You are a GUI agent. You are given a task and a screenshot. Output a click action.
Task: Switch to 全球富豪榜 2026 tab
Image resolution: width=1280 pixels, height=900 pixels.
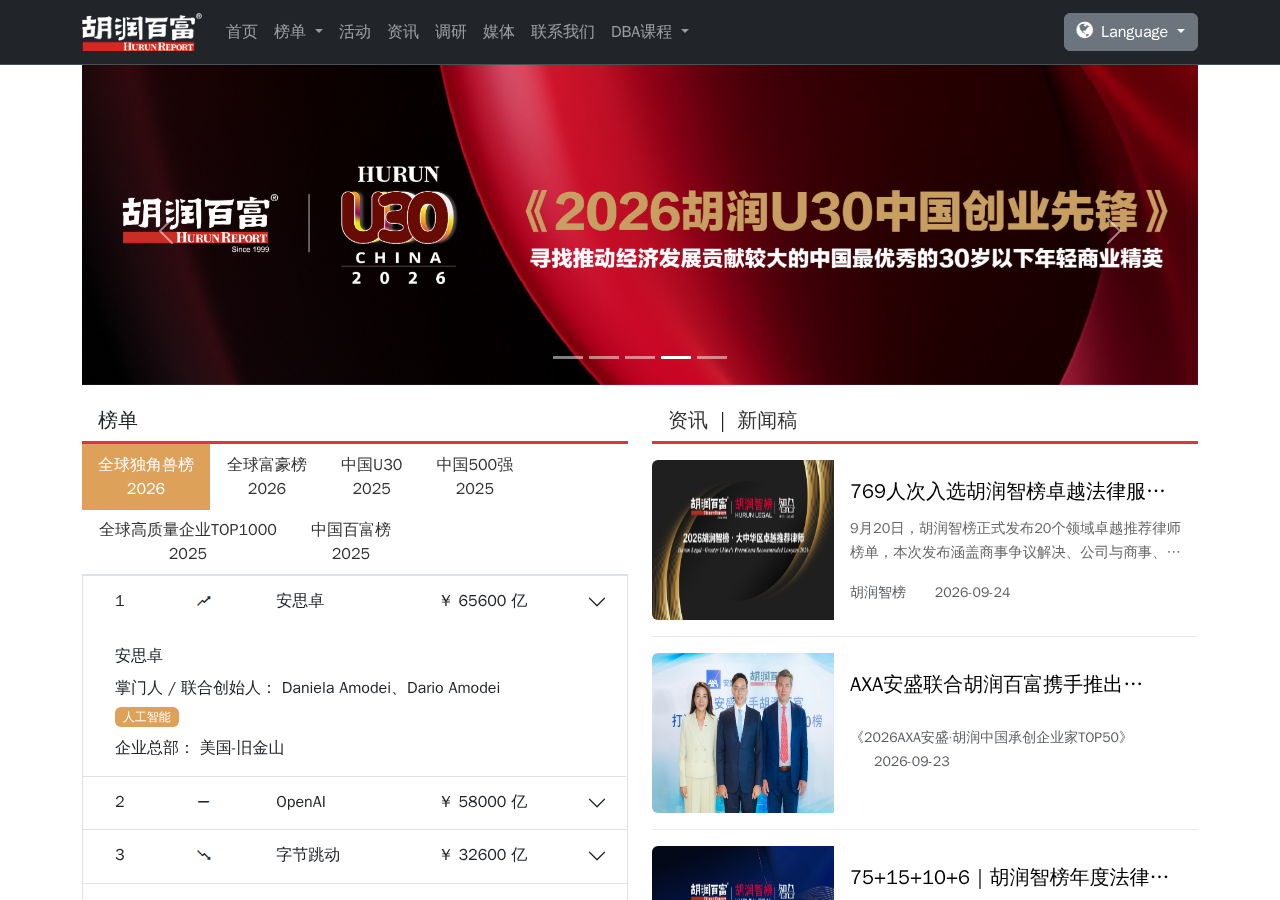point(267,477)
